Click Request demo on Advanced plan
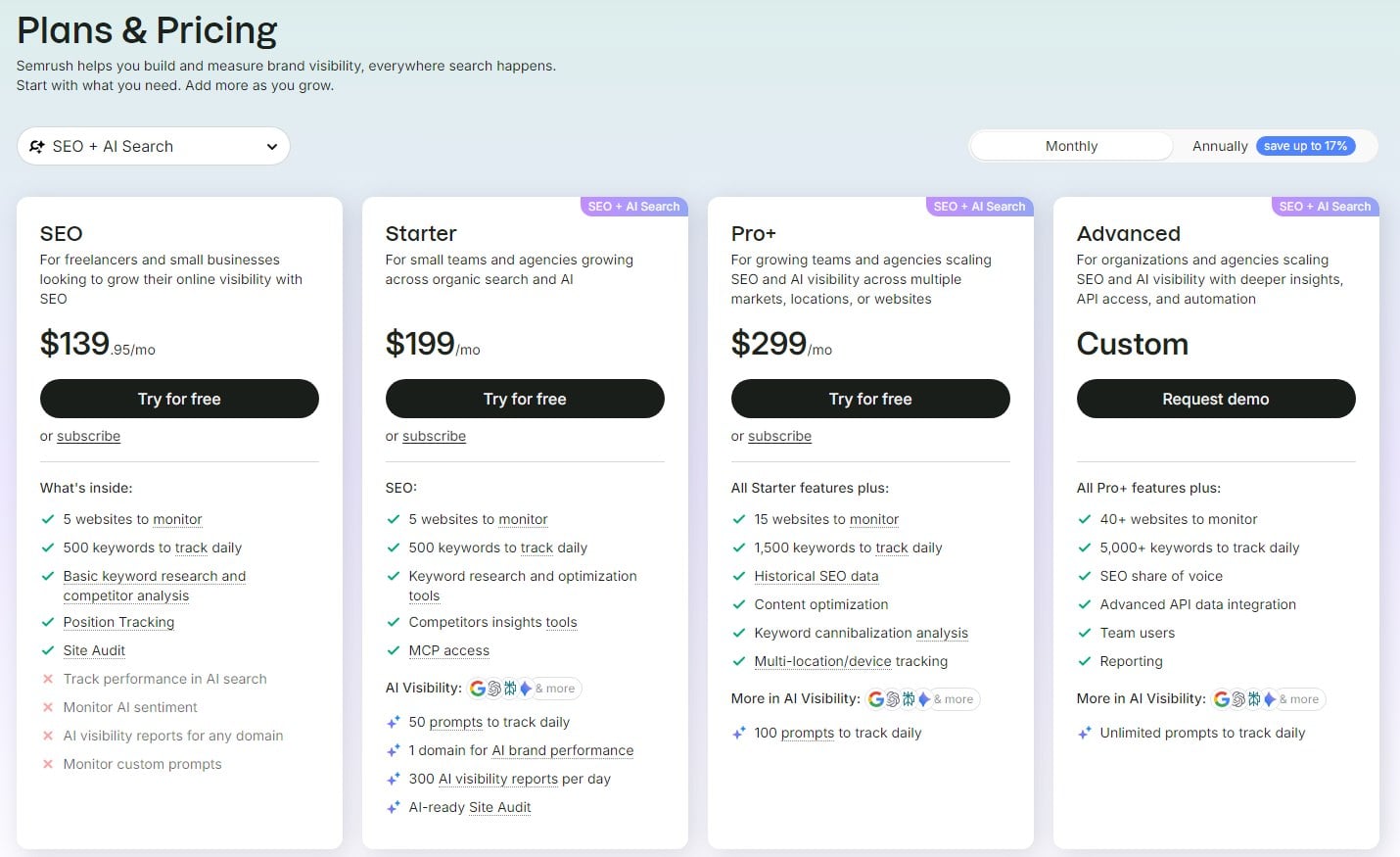The height and width of the screenshot is (857, 1400). coord(1216,399)
